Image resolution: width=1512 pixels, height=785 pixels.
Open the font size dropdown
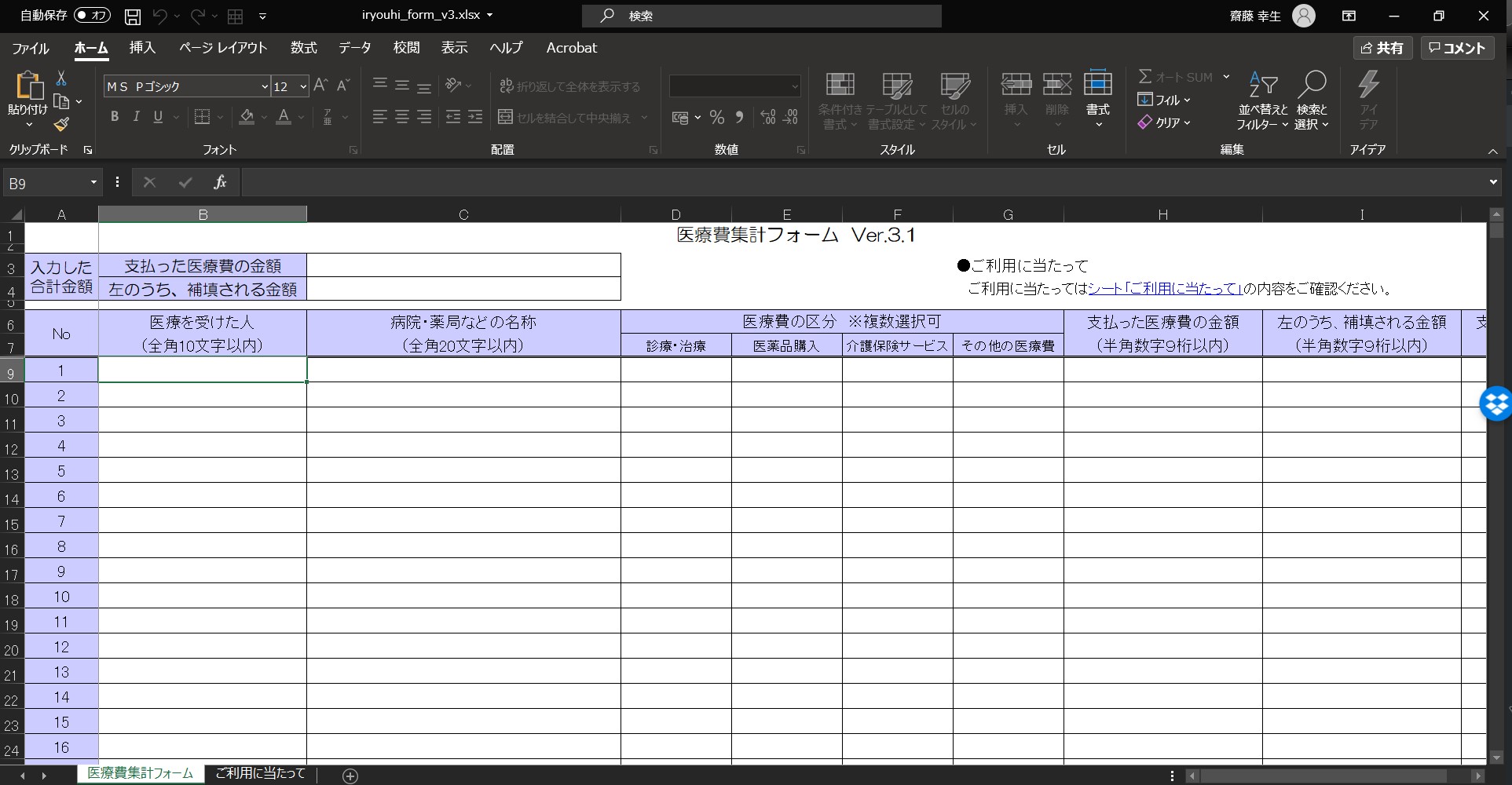303,86
